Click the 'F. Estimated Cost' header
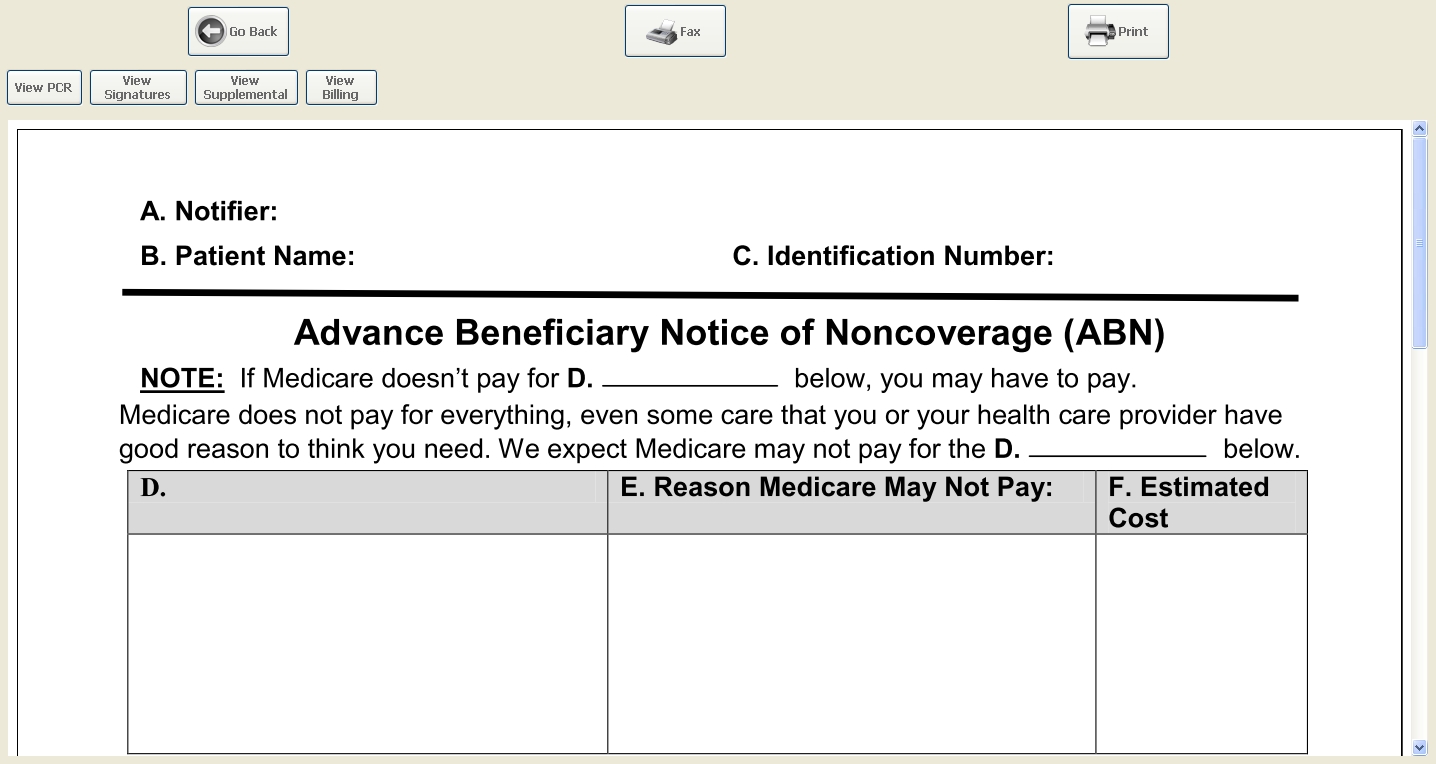This screenshot has height=764, width=1436. pos(1202,502)
